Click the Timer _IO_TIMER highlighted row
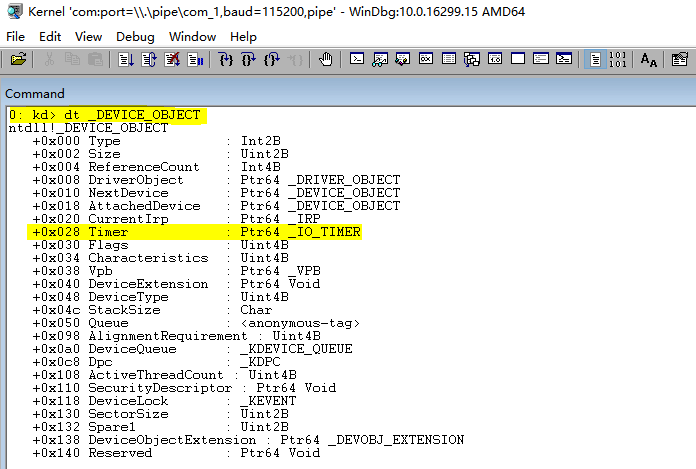 click(x=195, y=232)
